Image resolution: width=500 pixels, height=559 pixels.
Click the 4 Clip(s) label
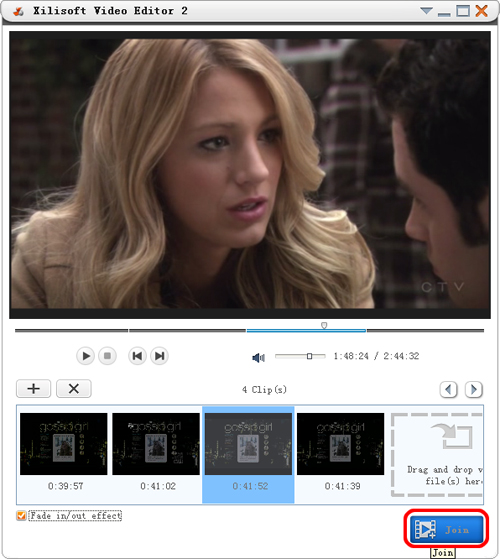(x=264, y=389)
